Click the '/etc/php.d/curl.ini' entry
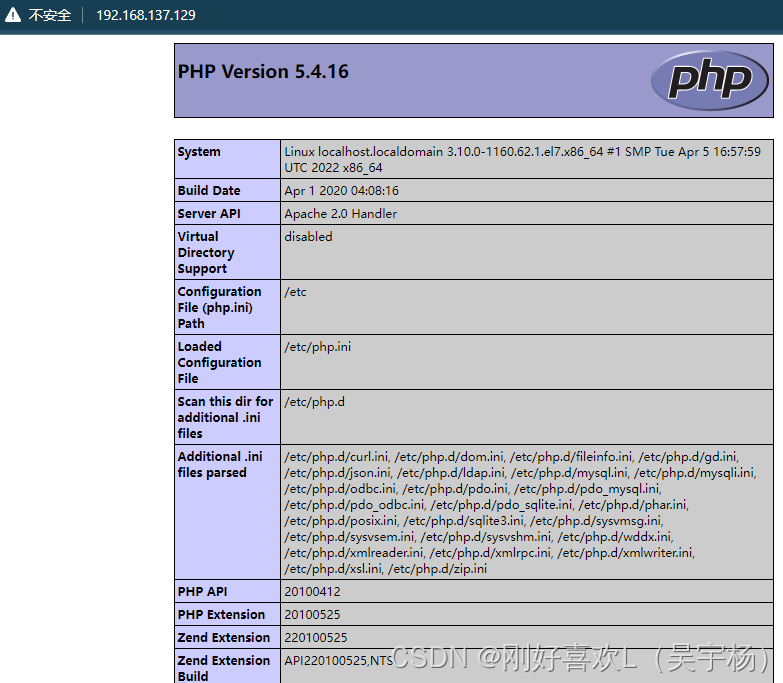Screen dimensions: 783x683 tap(336, 456)
